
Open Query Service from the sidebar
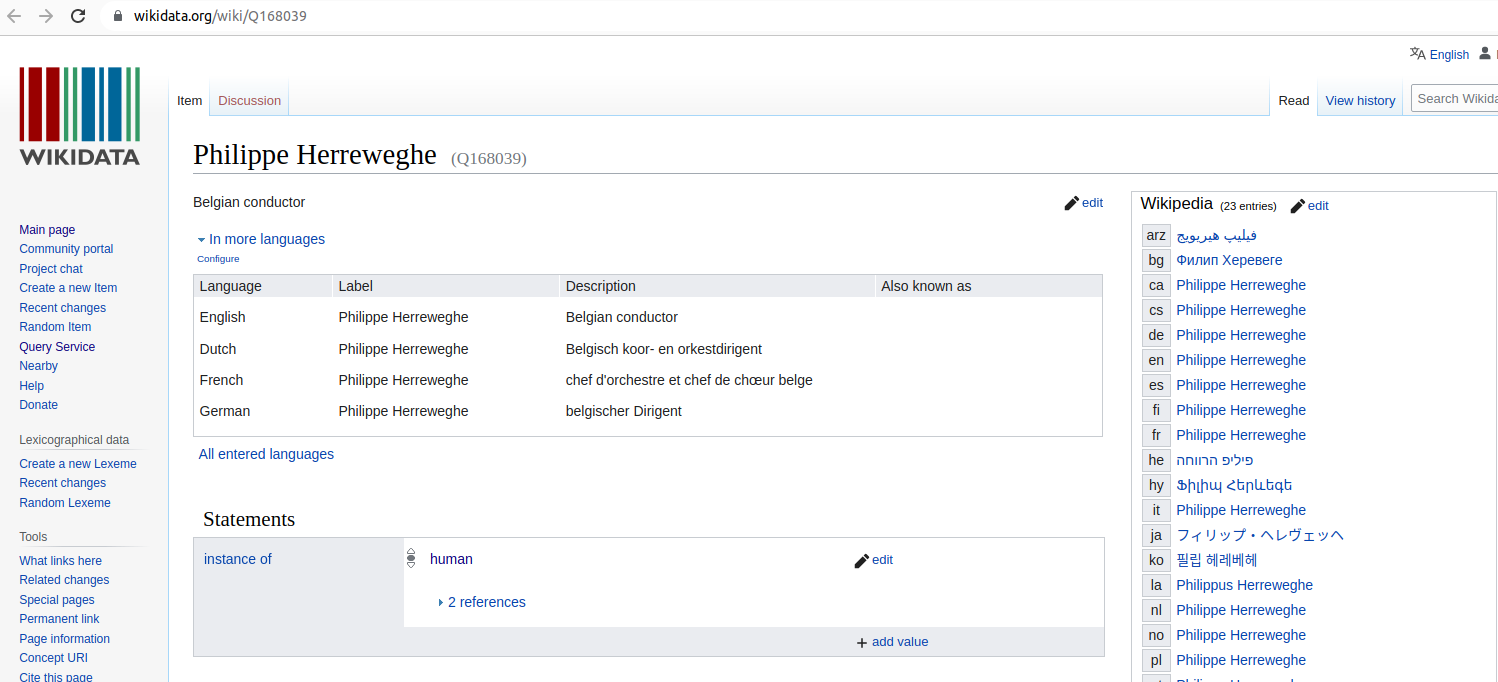(57, 347)
